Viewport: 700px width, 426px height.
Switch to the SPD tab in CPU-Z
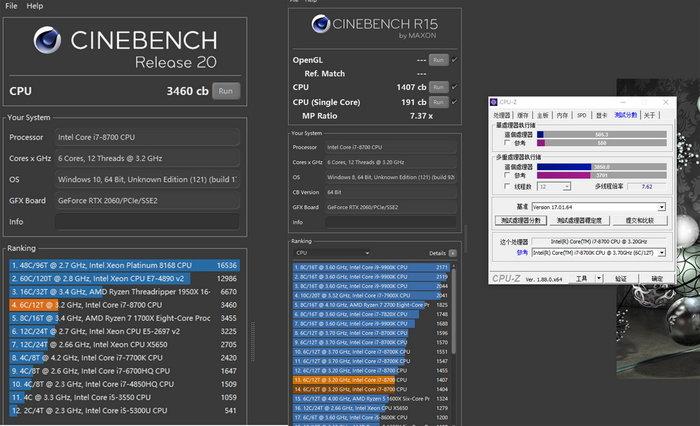click(582, 115)
